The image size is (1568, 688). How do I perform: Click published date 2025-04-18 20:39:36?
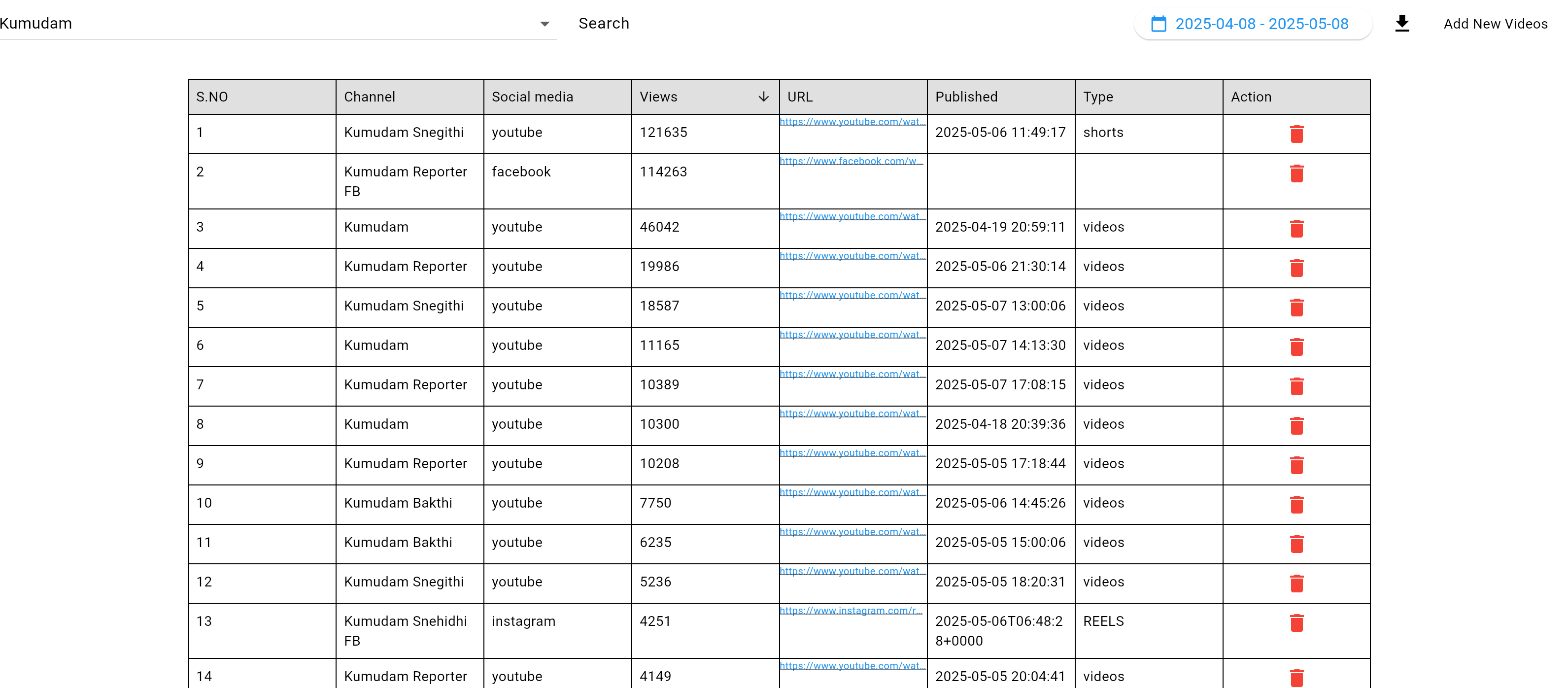coord(1001,424)
